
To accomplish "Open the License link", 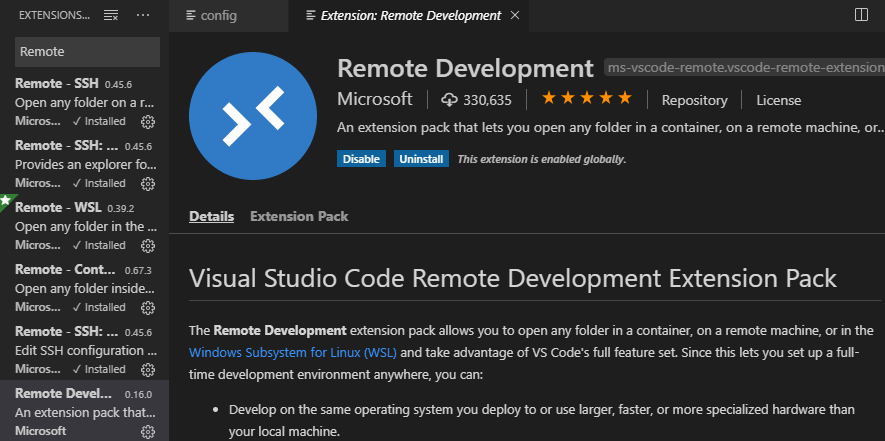I will (x=778, y=101).
